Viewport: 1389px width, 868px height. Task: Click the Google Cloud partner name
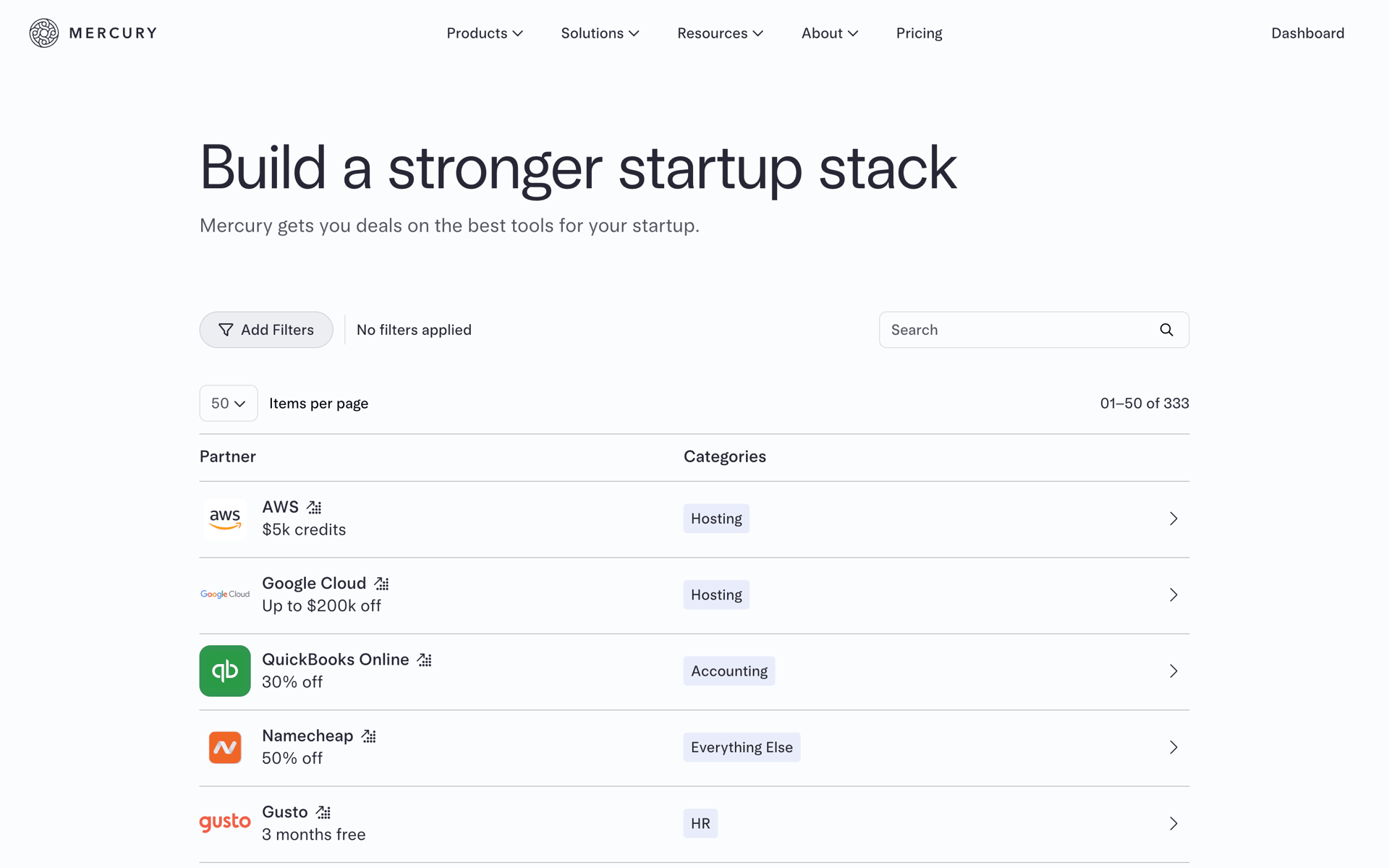[314, 583]
